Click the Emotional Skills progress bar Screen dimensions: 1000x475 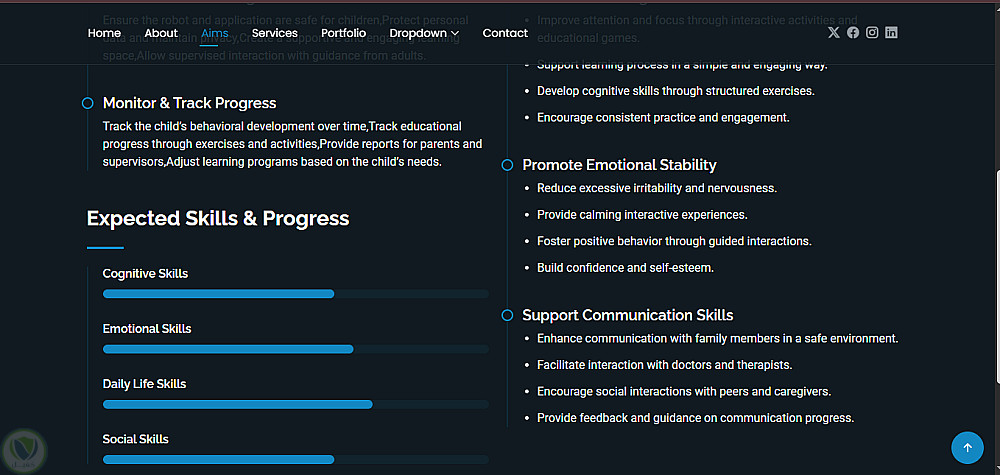pyautogui.click(x=295, y=349)
